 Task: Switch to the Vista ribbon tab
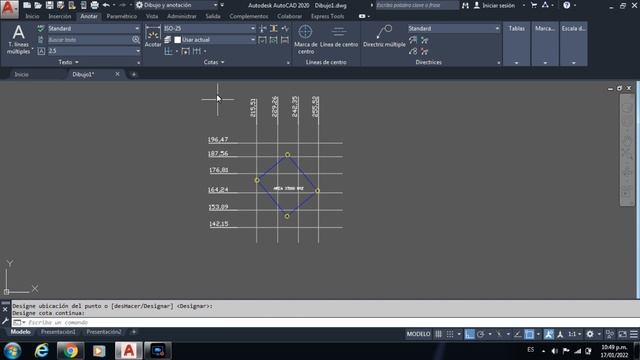coord(152,16)
